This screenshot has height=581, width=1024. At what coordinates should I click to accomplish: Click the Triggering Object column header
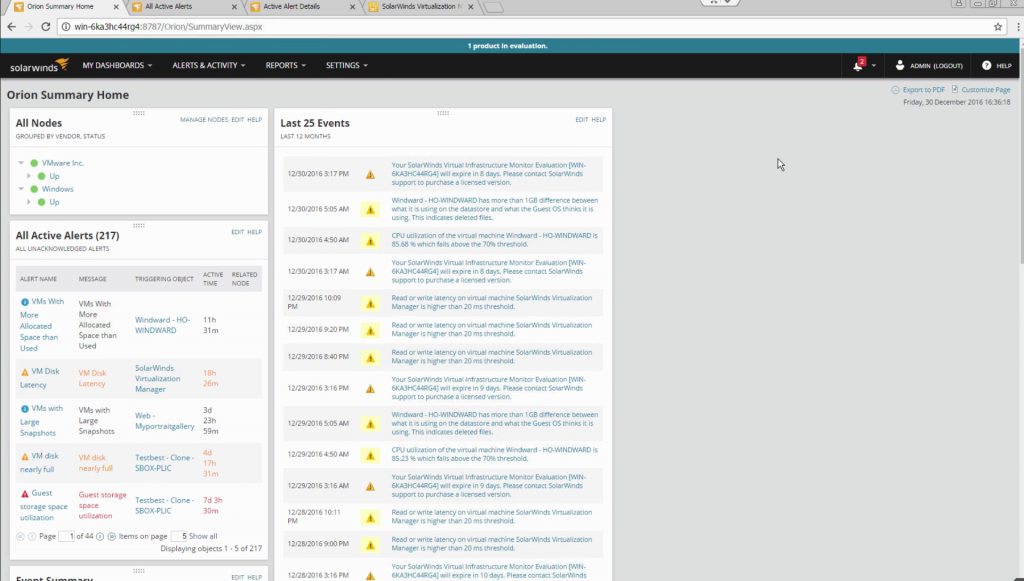(165, 279)
